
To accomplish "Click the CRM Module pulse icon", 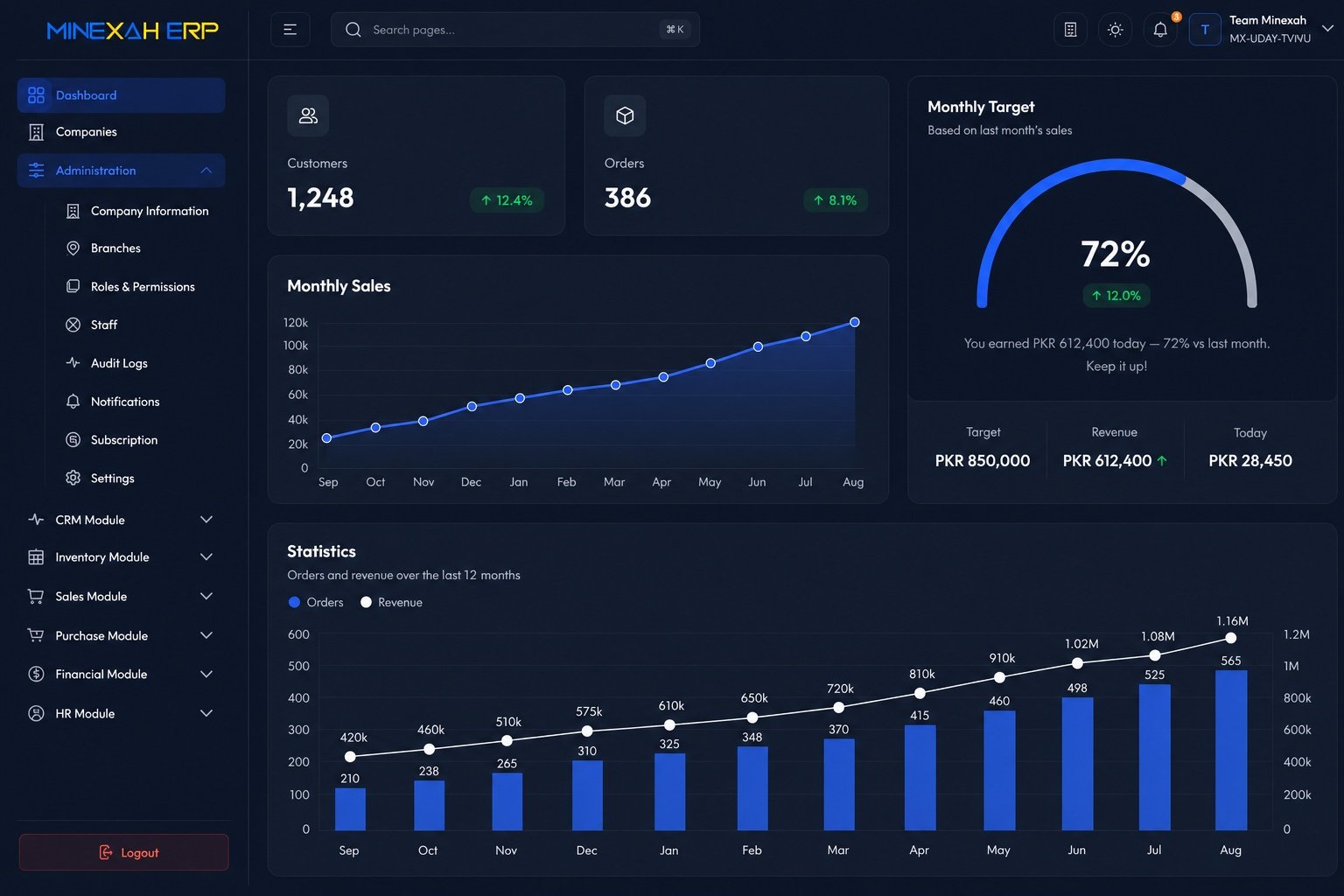I will pyautogui.click(x=36, y=519).
